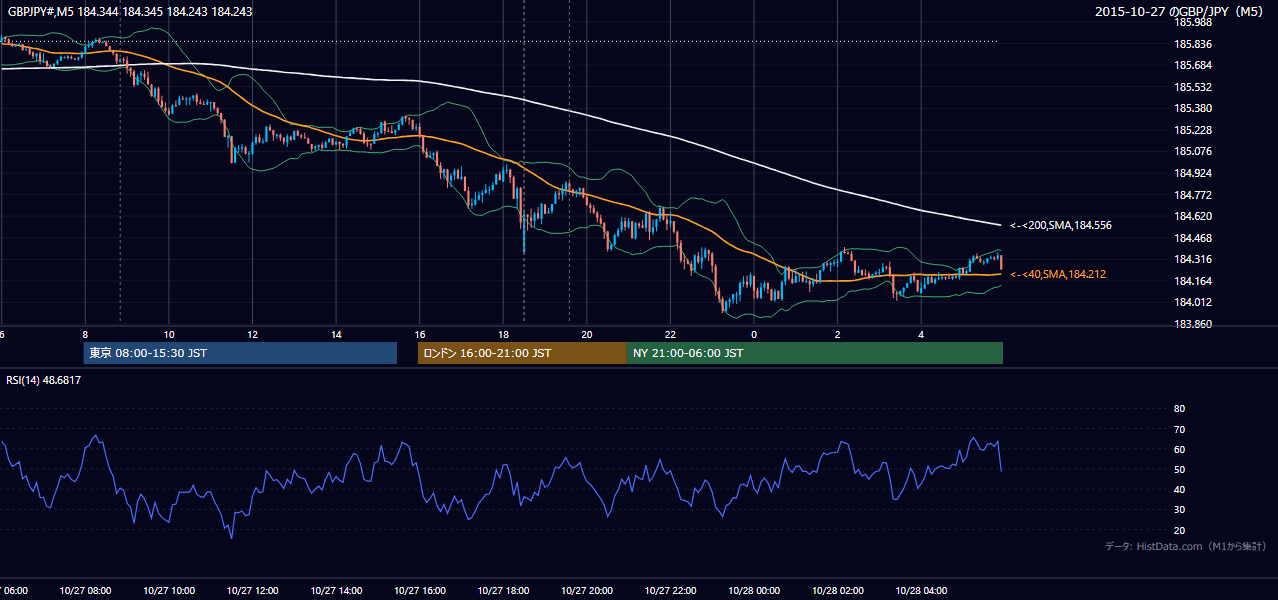Click time axis label 10/27 10:00
This screenshot has width=1278, height=600.
tap(169, 590)
